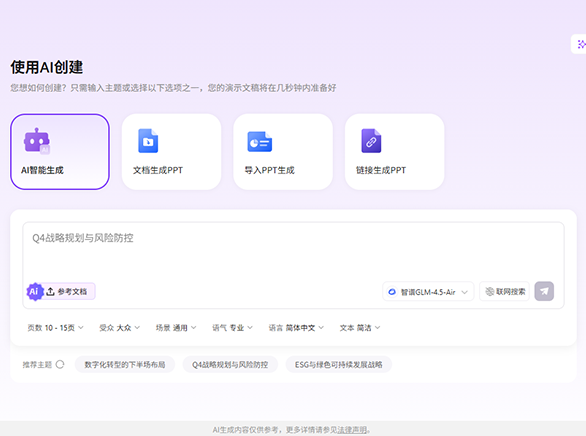Screen dimensions: 586x436
Task: Select the AI智能生成 robot icon card
Action: coord(60,152)
